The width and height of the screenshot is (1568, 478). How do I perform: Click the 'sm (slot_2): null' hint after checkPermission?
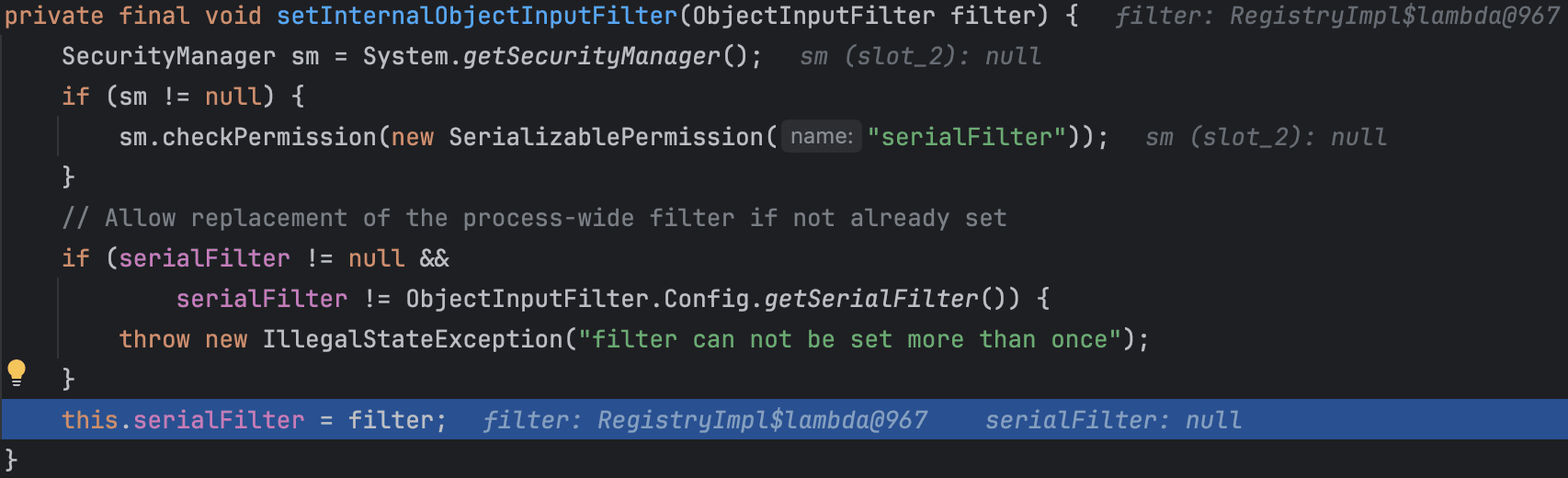pyautogui.click(x=1267, y=137)
